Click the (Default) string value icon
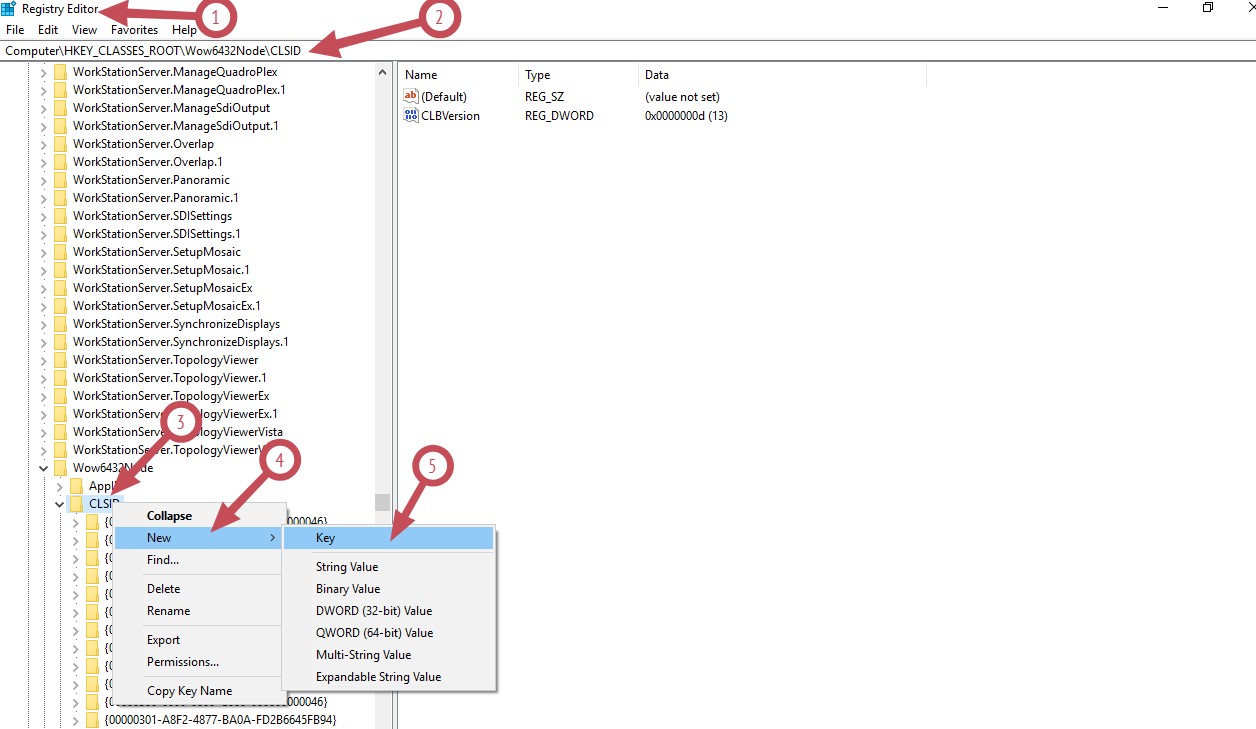 pyautogui.click(x=410, y=96)
